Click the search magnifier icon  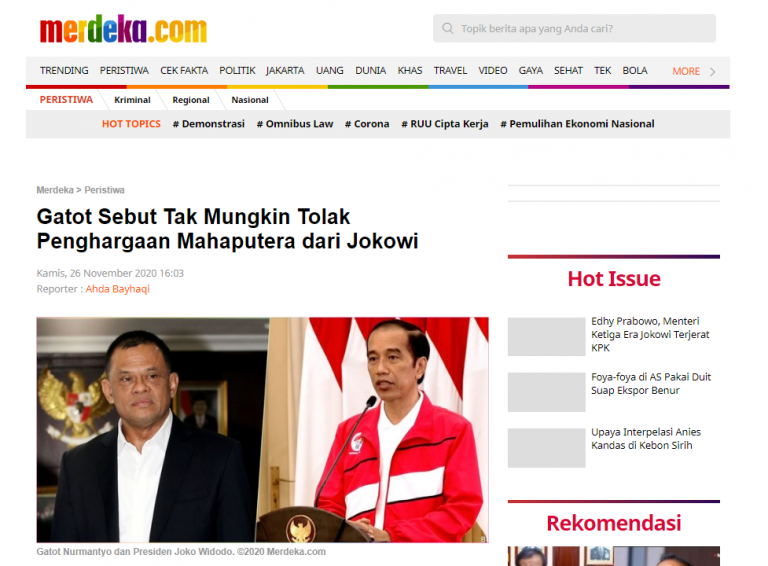(x=447, y=28)
